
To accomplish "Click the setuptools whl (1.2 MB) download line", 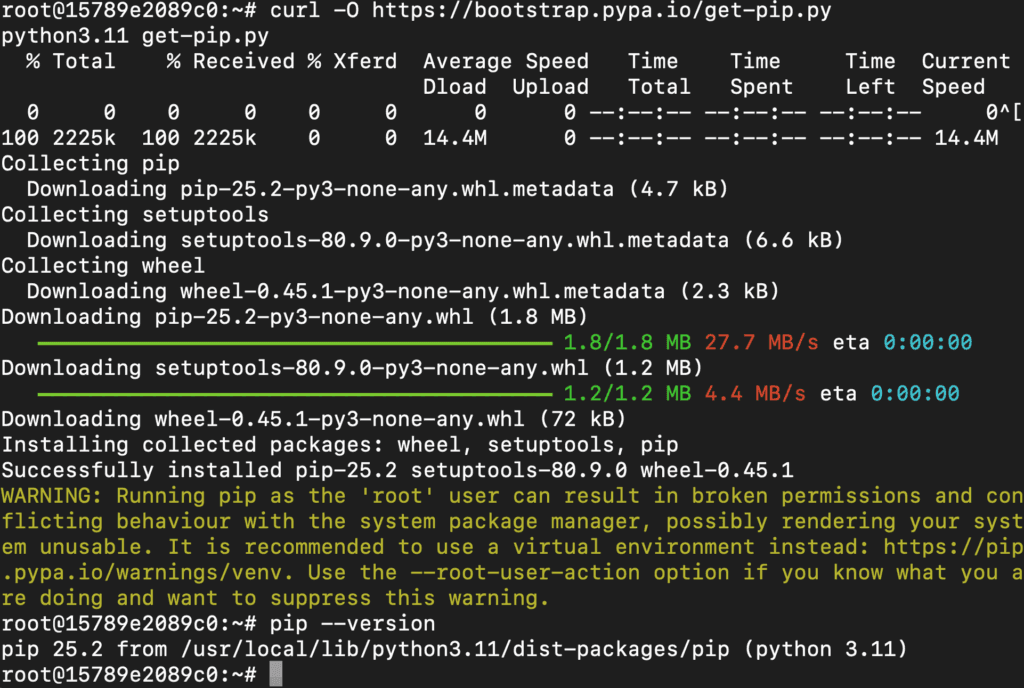I will pyautogui.click(x=351, y=367).
